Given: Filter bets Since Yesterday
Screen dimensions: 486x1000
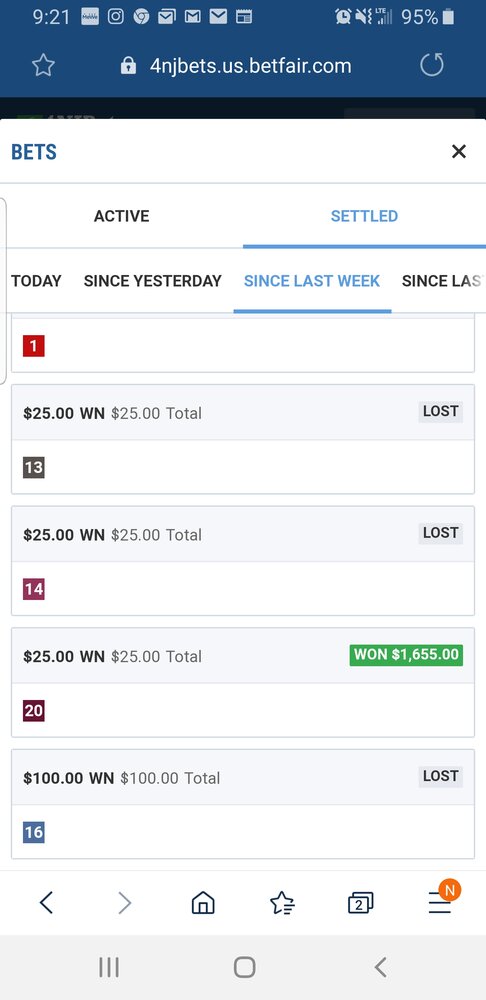Looking at the screenshot, I should coord(152,281).
